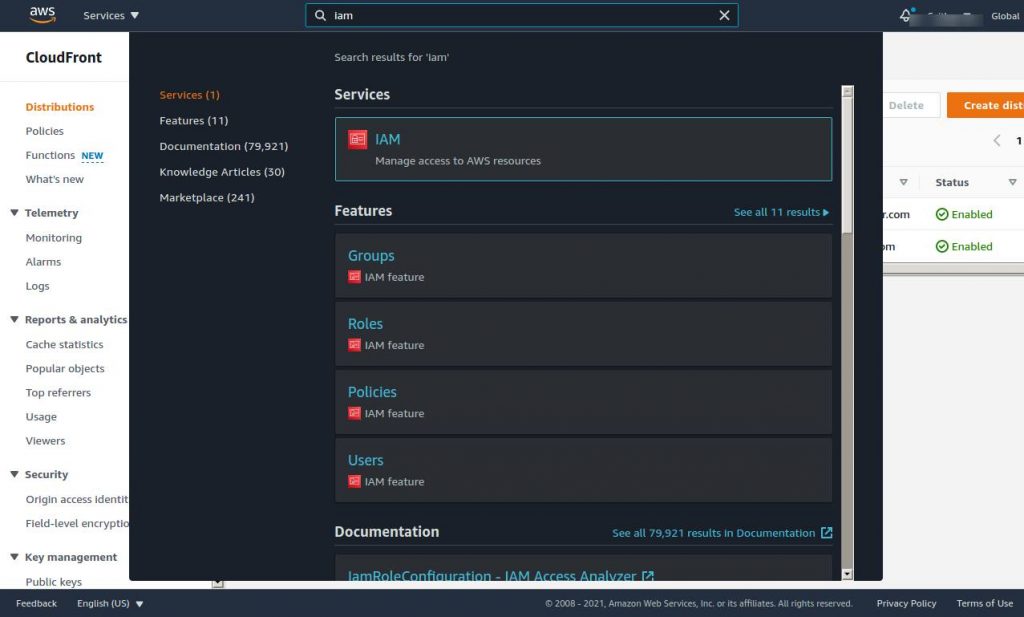The width and height of the screenshot is (1024, 617).
Task: Click into the search box containing 'iam'
Action: (522, 16)
